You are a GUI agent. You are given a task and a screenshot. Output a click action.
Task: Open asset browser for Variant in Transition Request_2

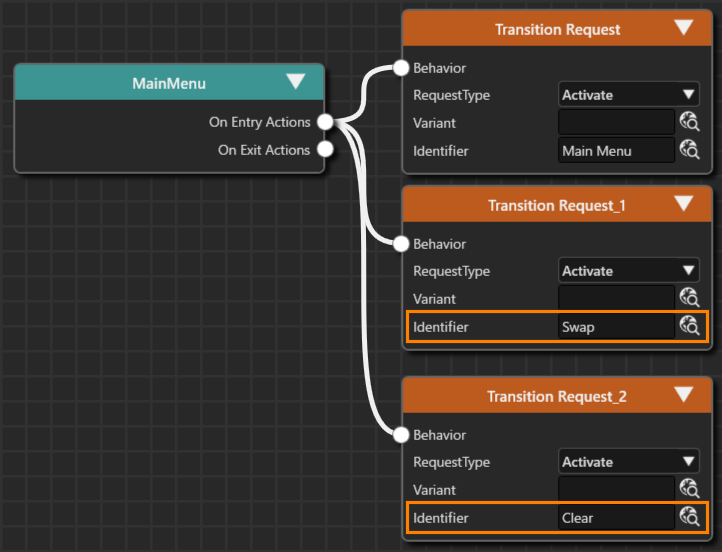point(689,488)
